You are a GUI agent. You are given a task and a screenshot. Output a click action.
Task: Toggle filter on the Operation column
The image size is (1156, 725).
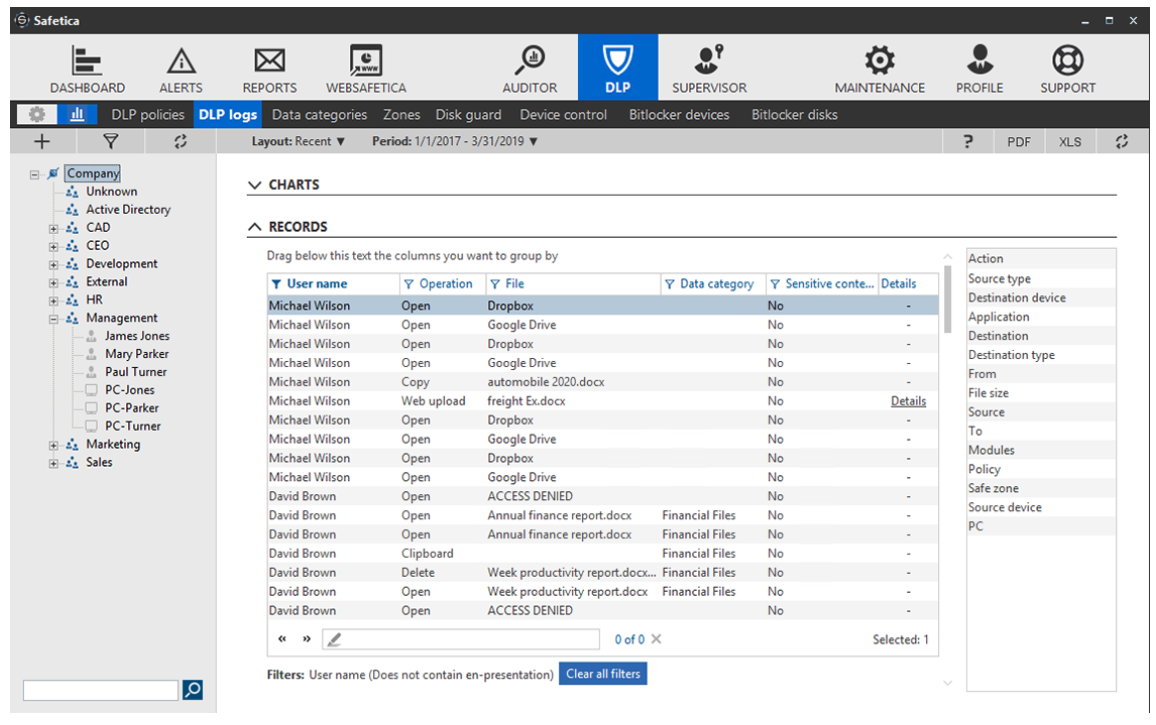coord(408,284)
